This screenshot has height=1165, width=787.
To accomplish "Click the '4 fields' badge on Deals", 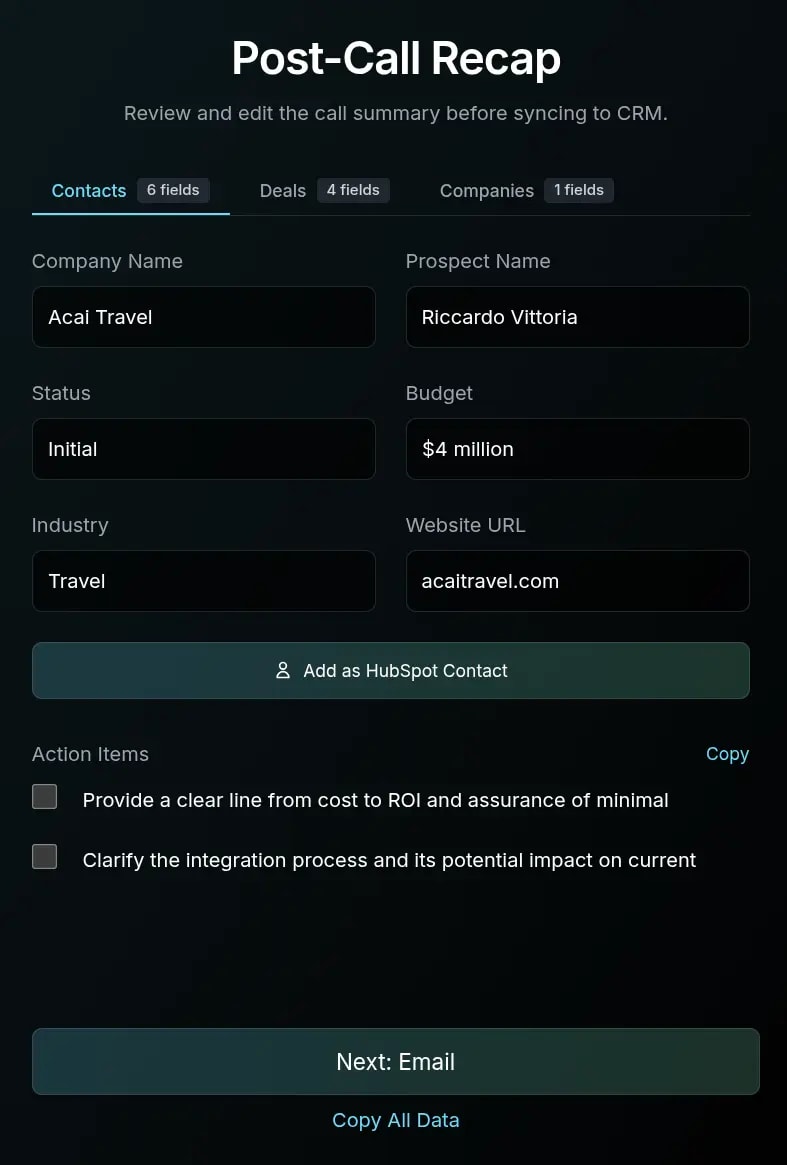I will point(353,190).
